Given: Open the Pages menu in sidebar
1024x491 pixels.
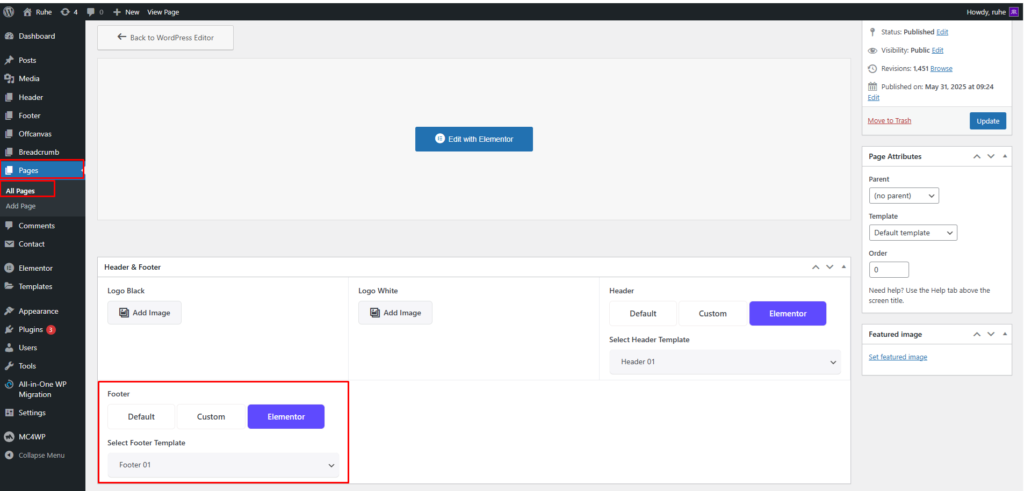Looking at the screenshot, I should tap(42, 170).
